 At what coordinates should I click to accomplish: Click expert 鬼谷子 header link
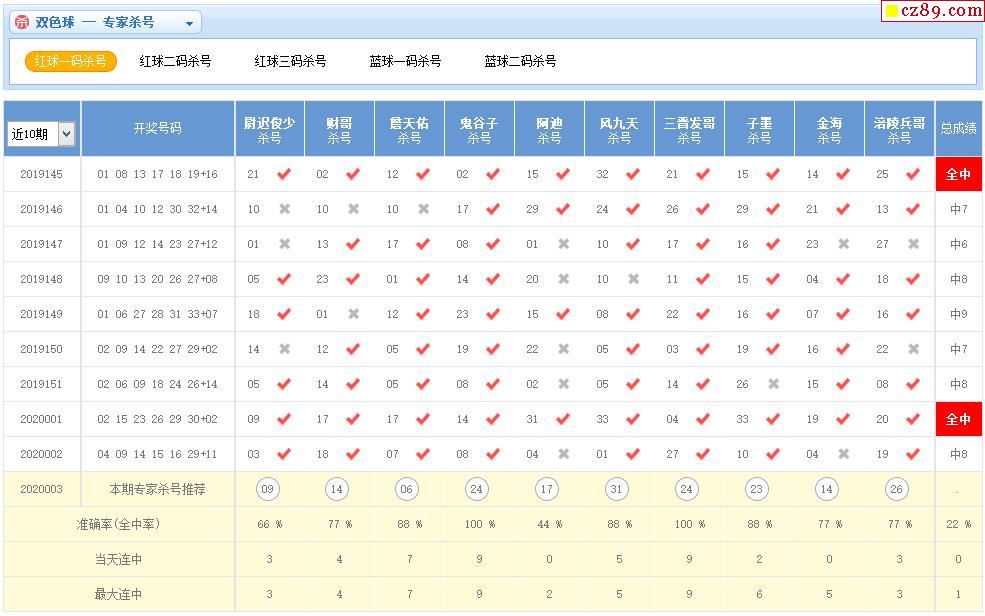click(479, 129)
